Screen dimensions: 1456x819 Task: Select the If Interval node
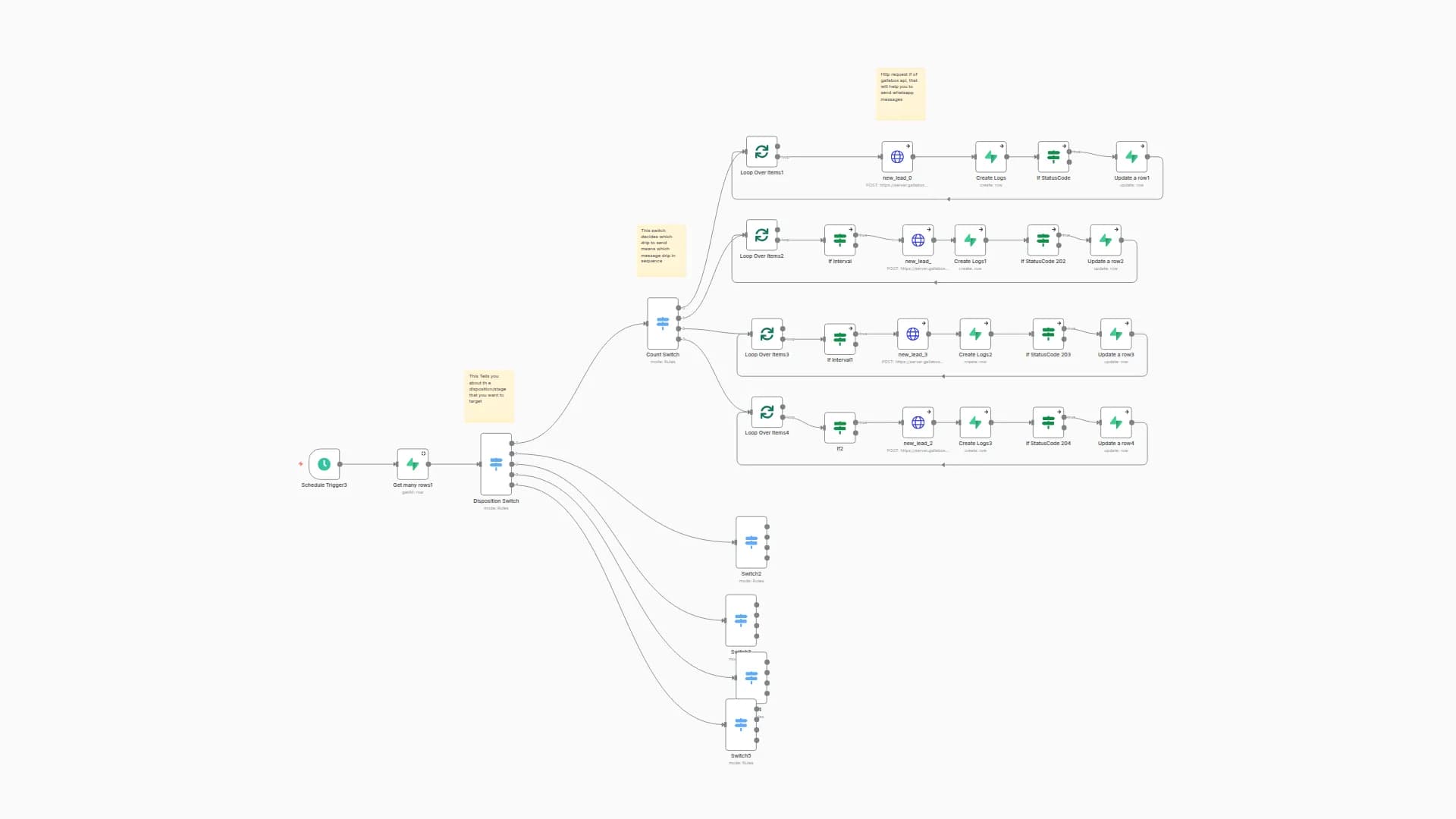click(839, 240)
